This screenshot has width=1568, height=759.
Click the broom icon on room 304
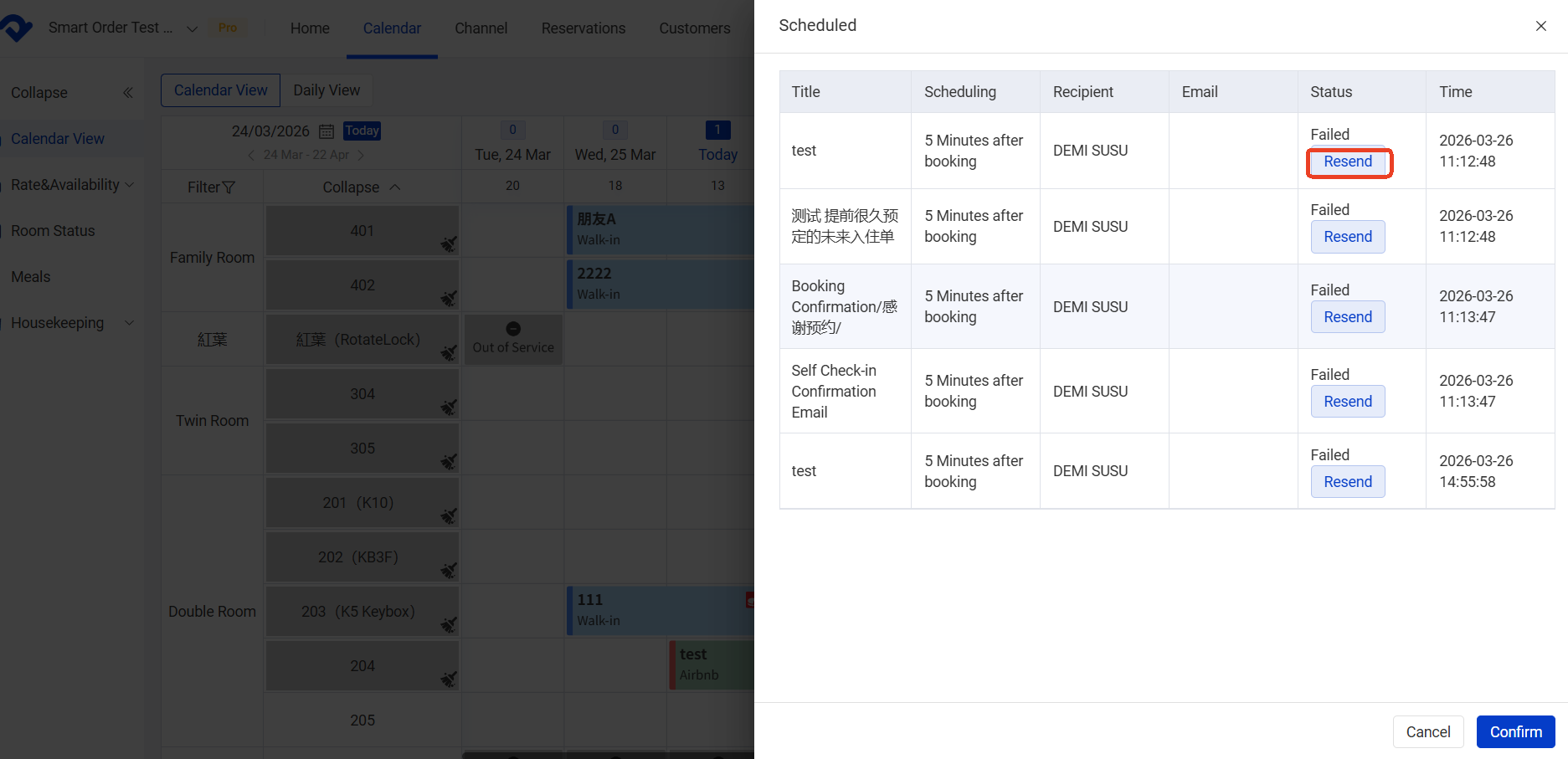(449, 407)
